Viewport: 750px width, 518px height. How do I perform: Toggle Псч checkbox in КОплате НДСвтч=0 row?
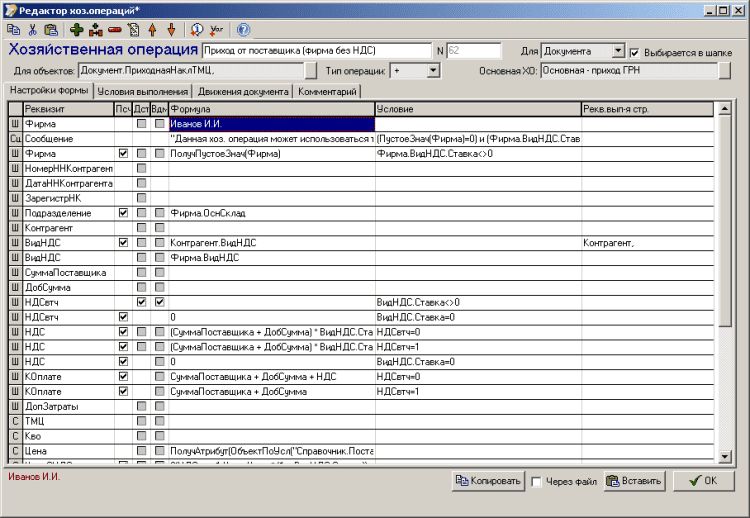click(123, 376)
